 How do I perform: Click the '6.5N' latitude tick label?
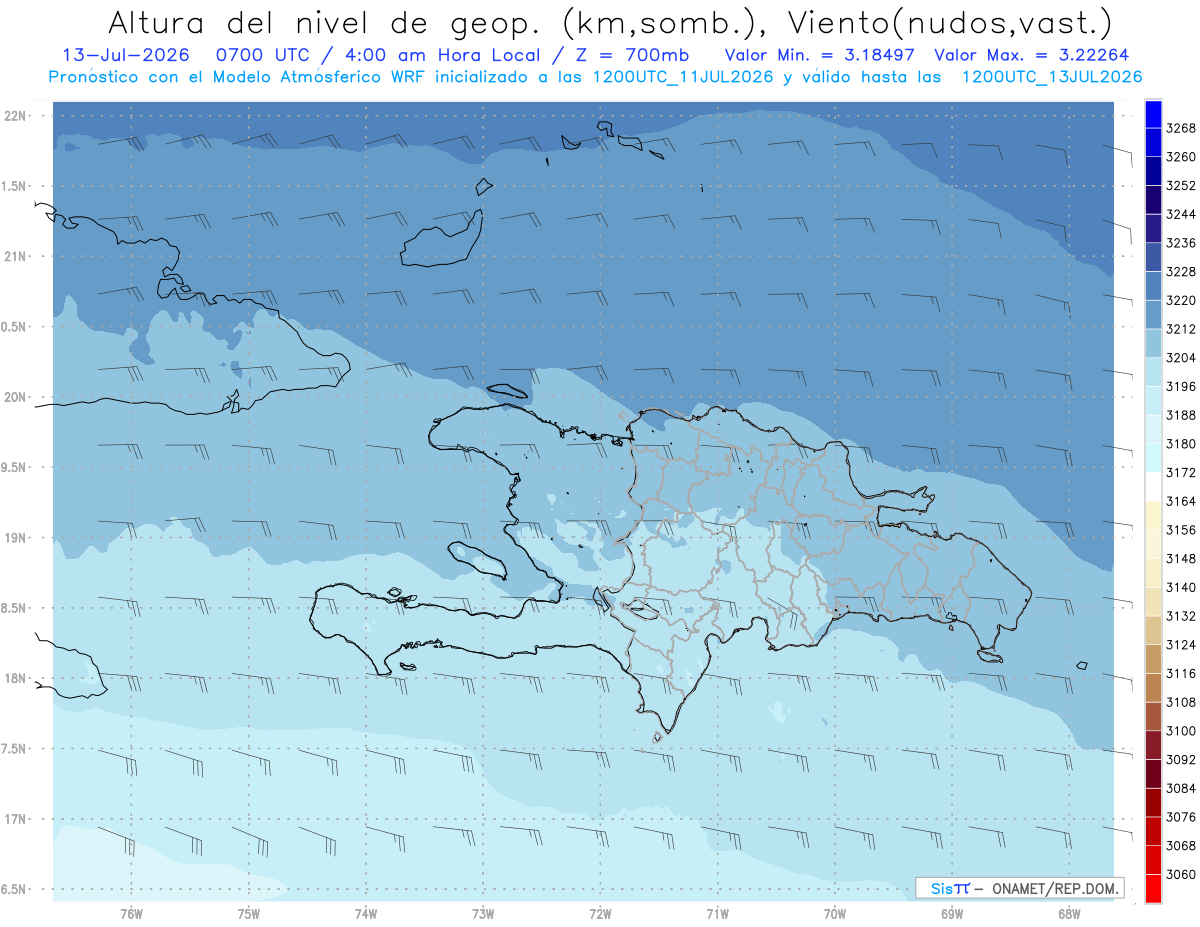15,889
